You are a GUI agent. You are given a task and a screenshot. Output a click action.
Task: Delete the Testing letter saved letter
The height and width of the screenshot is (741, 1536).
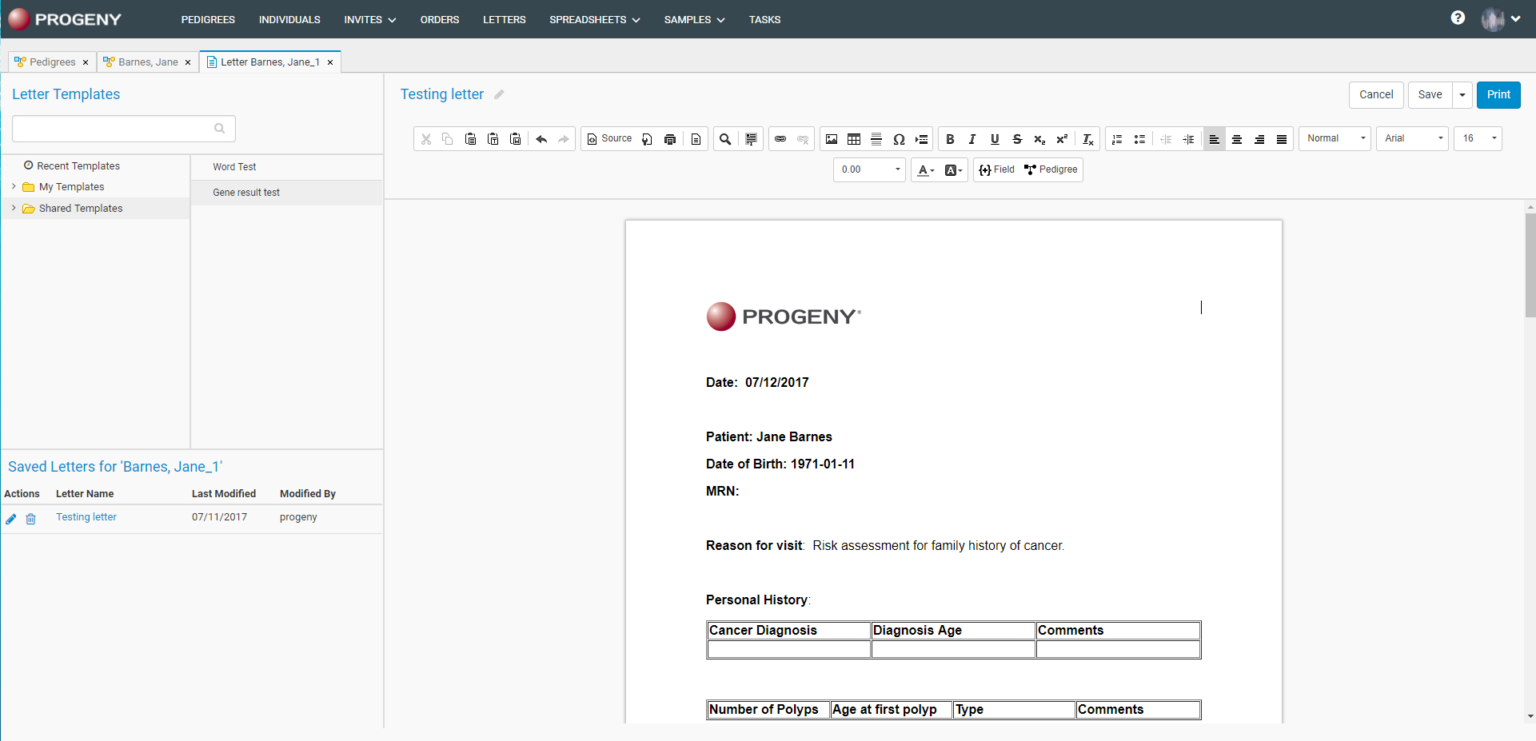pyautogui.click(x=31, y=517)
